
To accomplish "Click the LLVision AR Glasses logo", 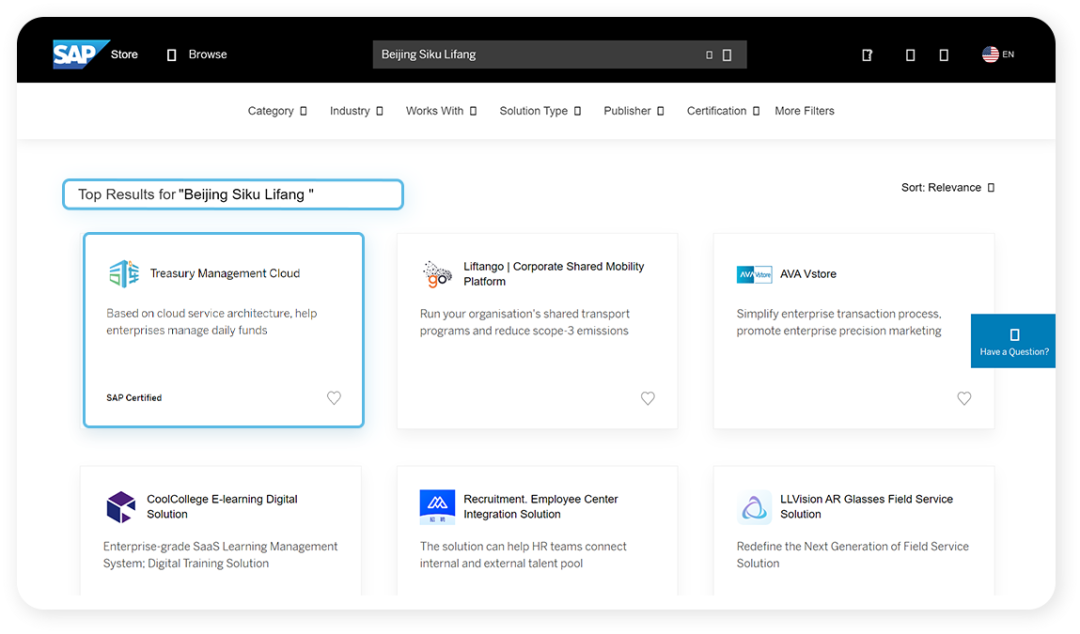I will 754,507.
